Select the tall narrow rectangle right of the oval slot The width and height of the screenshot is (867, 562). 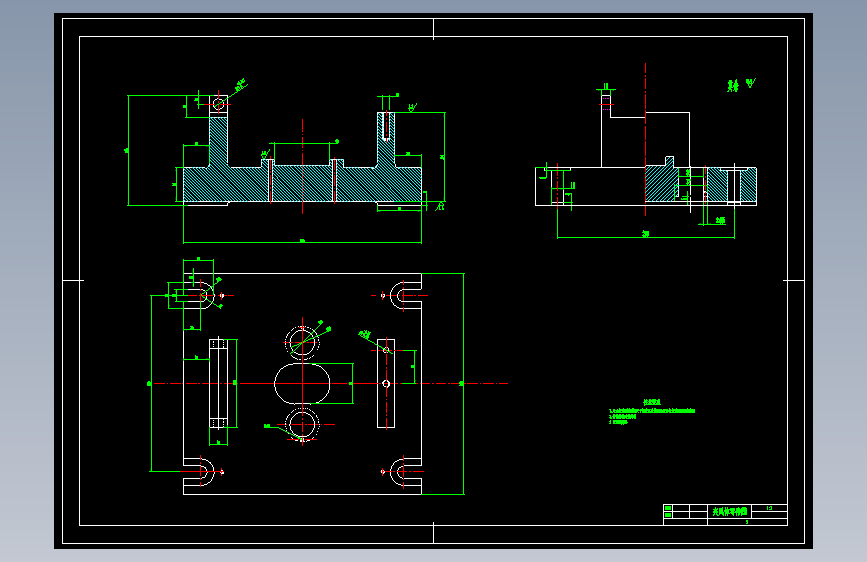click(386, 383)
